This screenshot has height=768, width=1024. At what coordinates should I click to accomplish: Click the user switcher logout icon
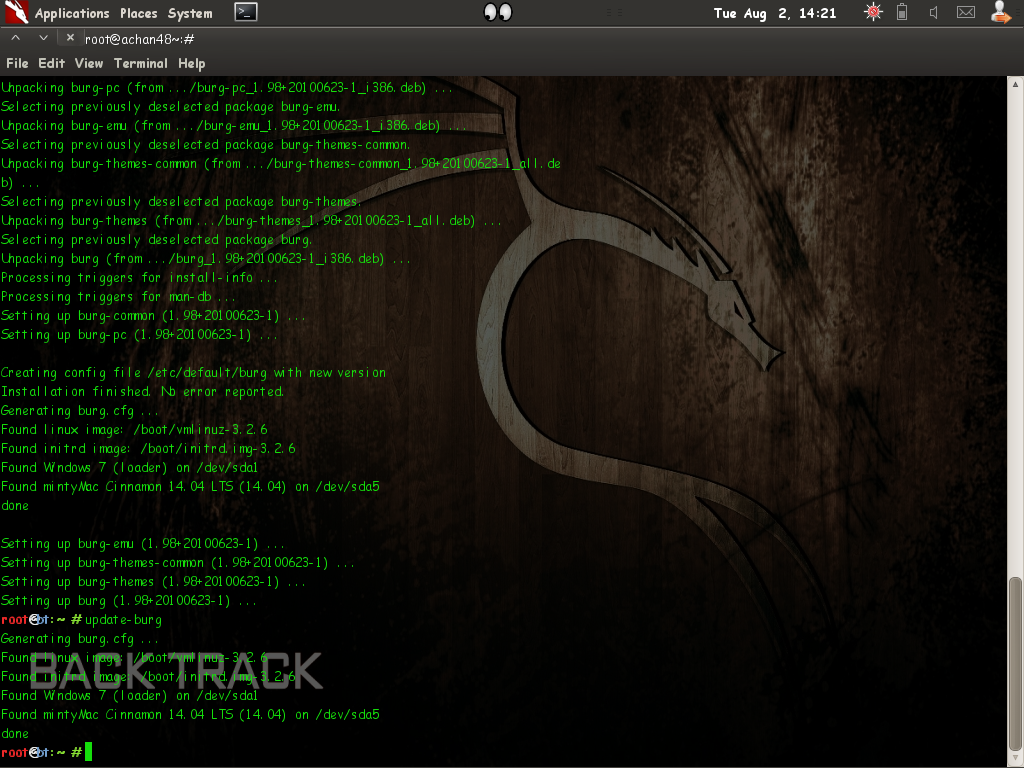tap(999, 12)
